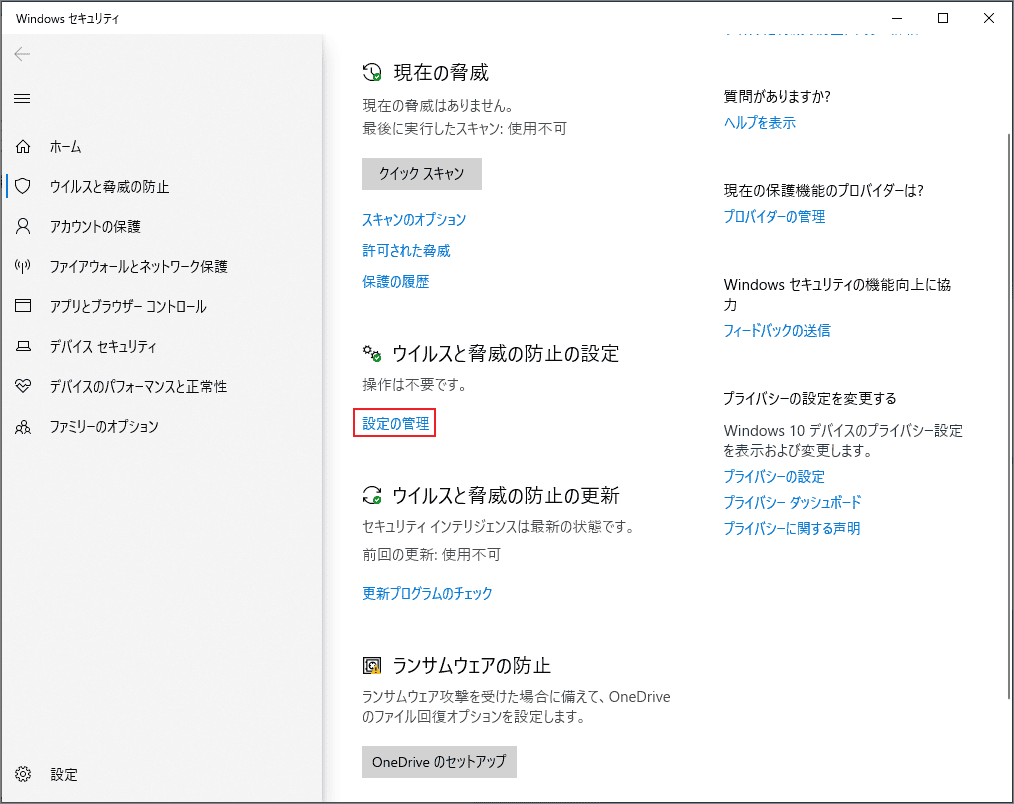Click the ホーム home icon

23,147
